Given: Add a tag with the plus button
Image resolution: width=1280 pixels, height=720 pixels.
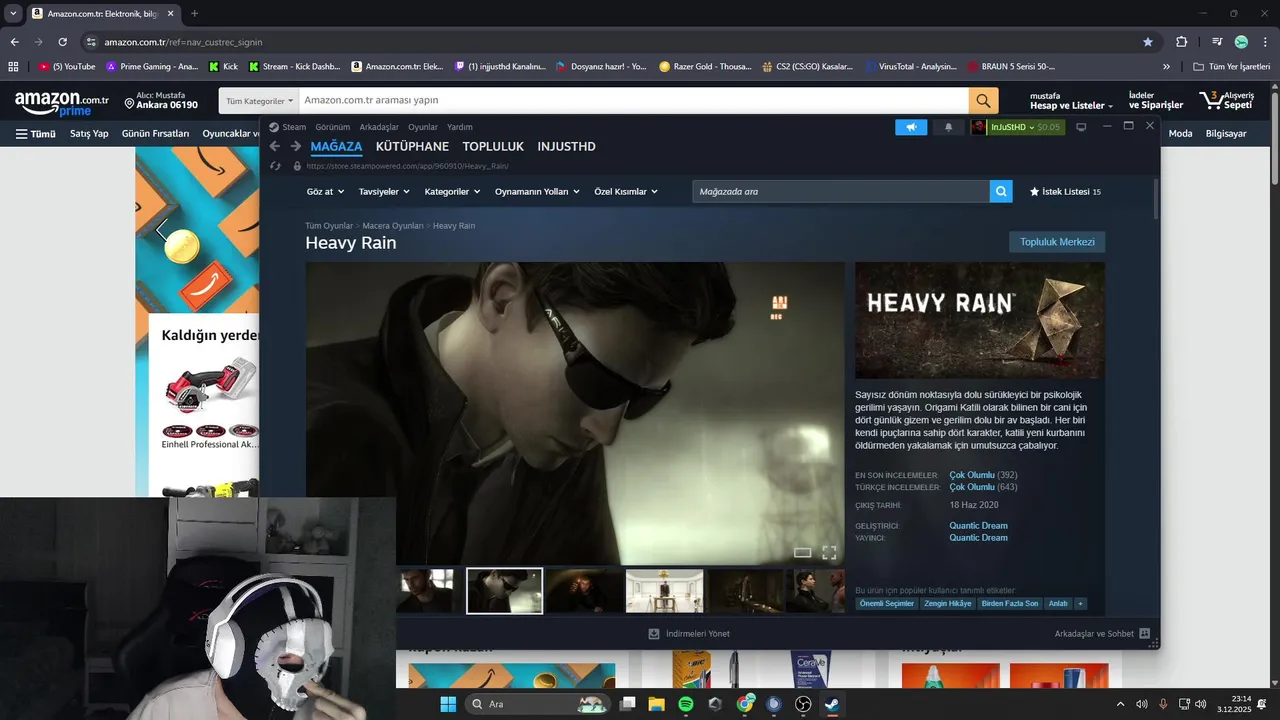Looking at the screenshot, I should (1080, 604).
